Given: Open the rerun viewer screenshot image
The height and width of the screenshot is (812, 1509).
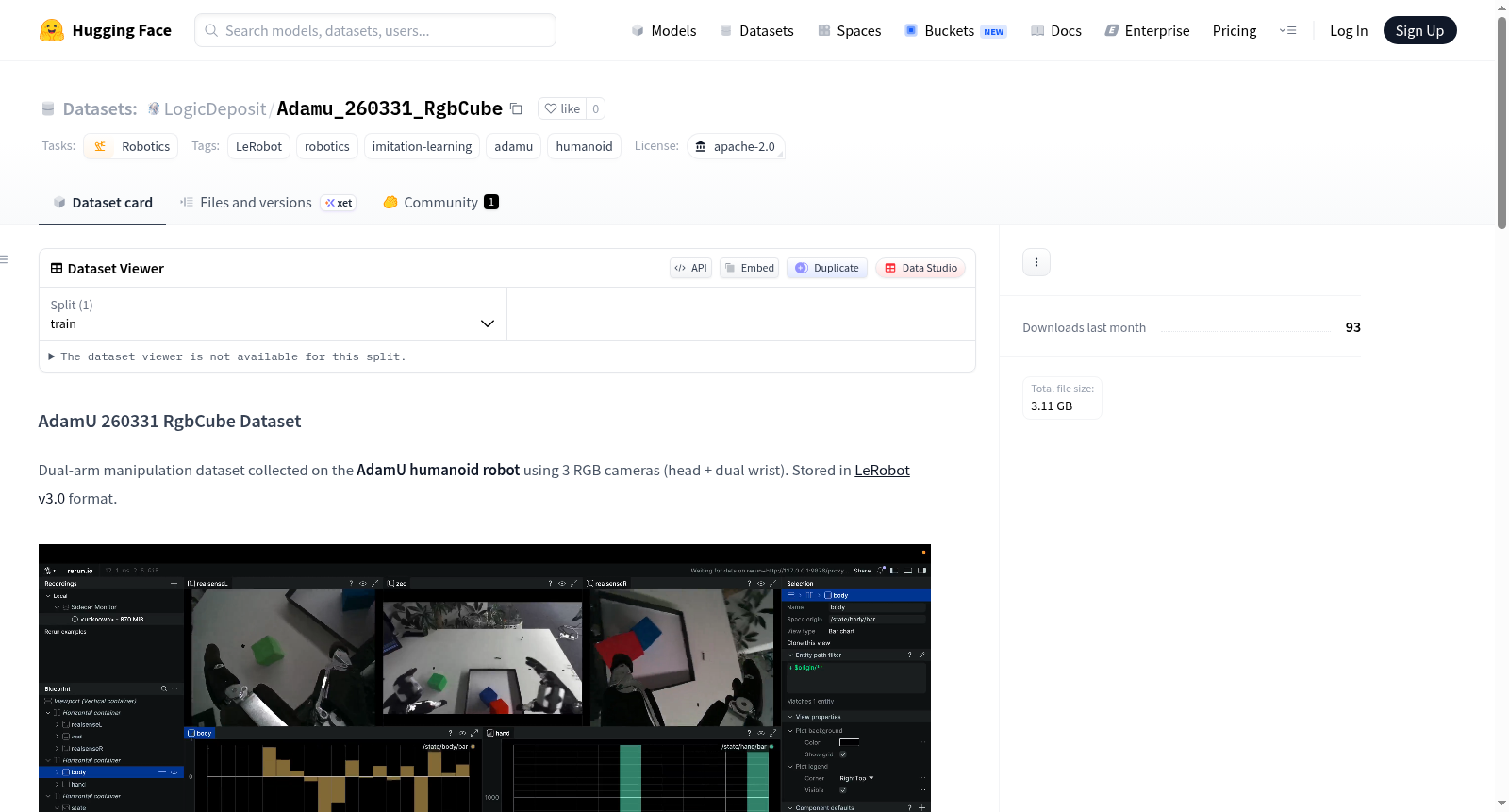Looking at the screenshot, I should pyautogui.click(x=485, y=678).
